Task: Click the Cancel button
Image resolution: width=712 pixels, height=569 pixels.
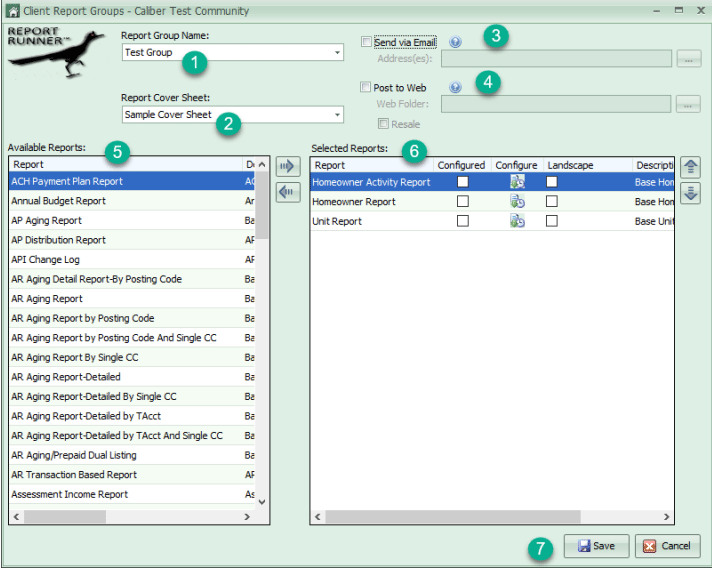Action: [x=668, y=546]
